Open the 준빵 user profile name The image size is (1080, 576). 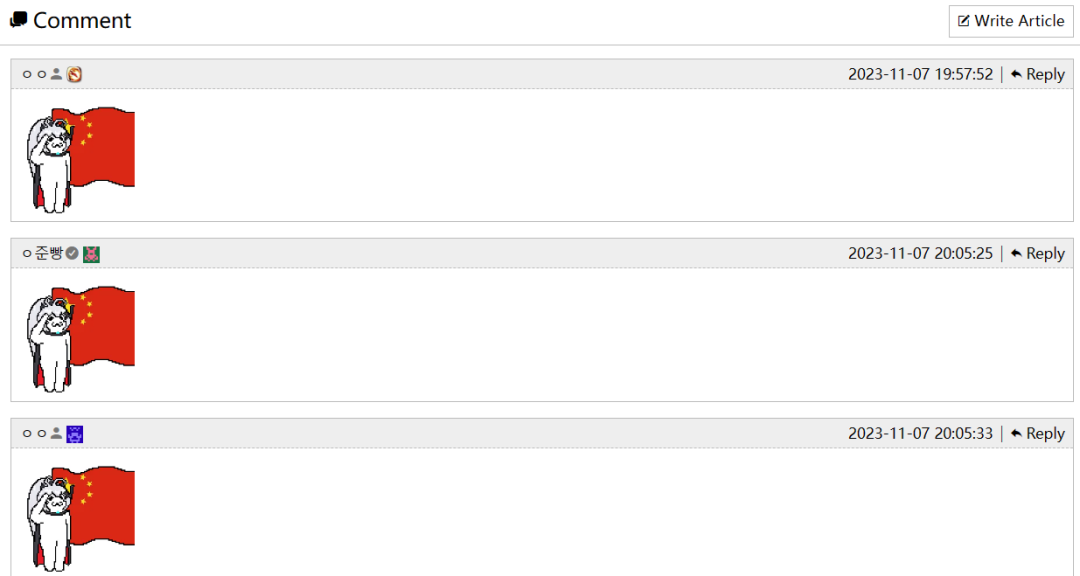tap(48, 254)
